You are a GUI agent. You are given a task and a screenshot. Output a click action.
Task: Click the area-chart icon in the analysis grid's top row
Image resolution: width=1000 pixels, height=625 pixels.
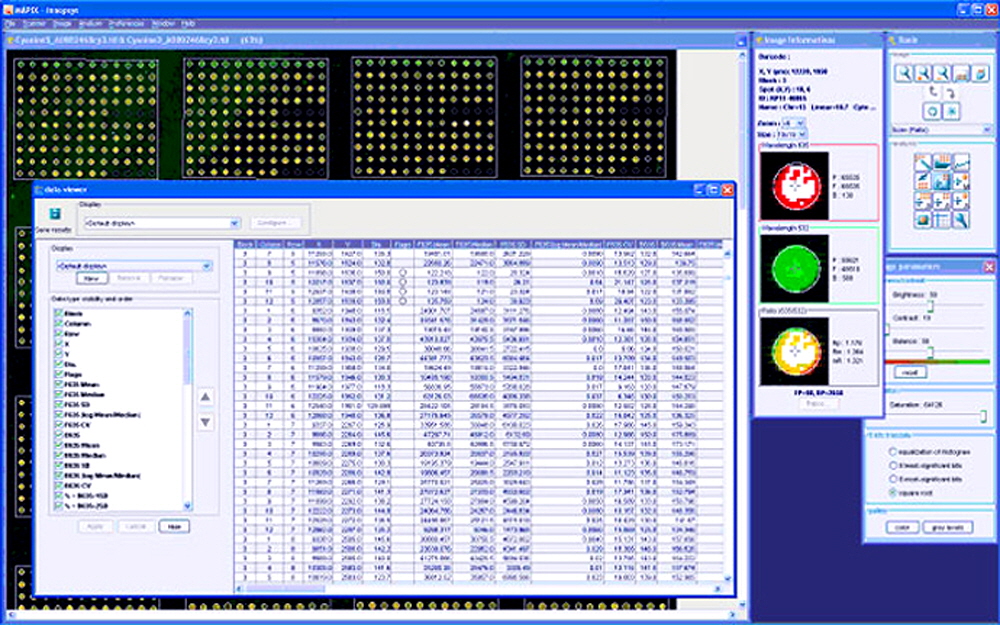[x=942, y=163]
